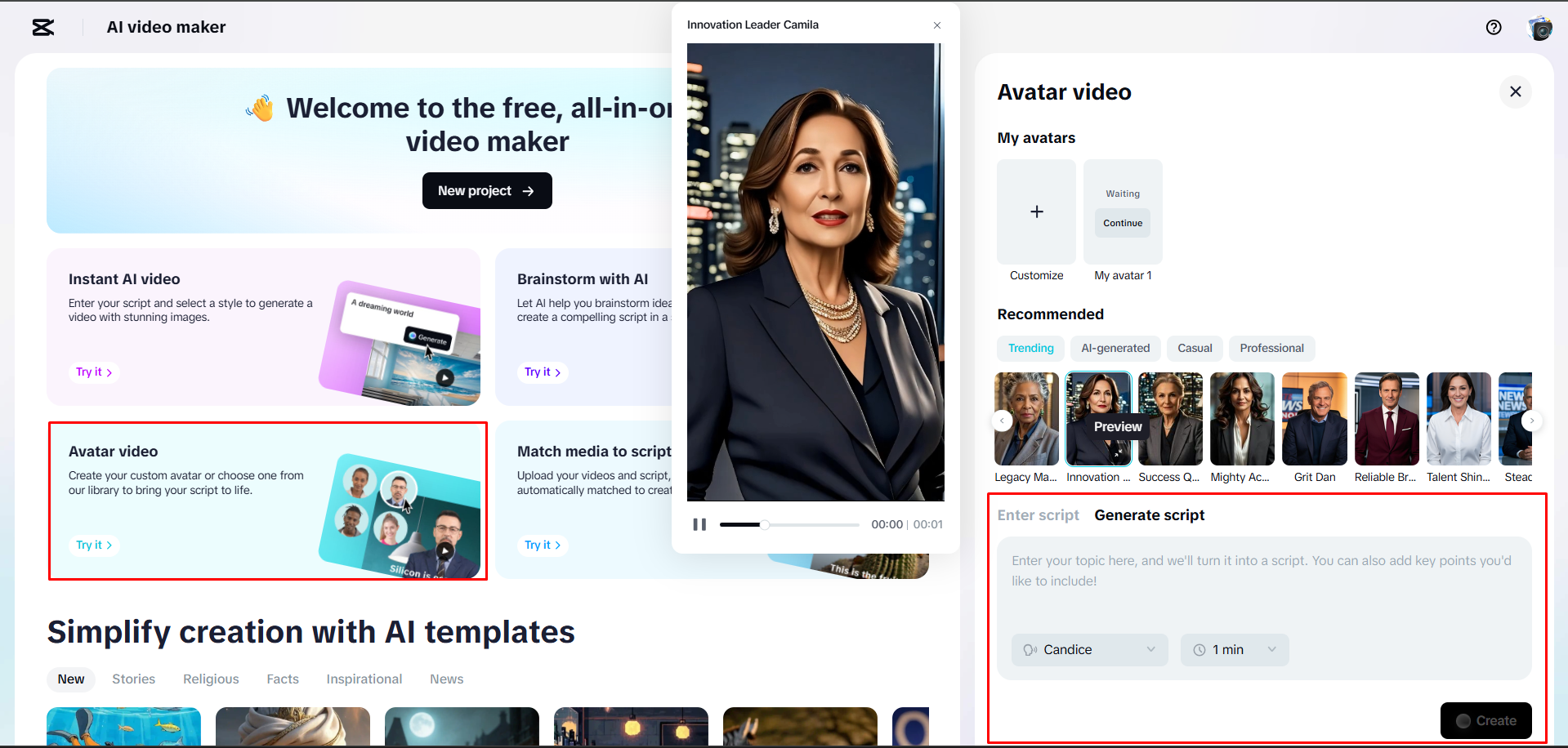Click the left arrow on the avatar carousel

pos(1002,420)
